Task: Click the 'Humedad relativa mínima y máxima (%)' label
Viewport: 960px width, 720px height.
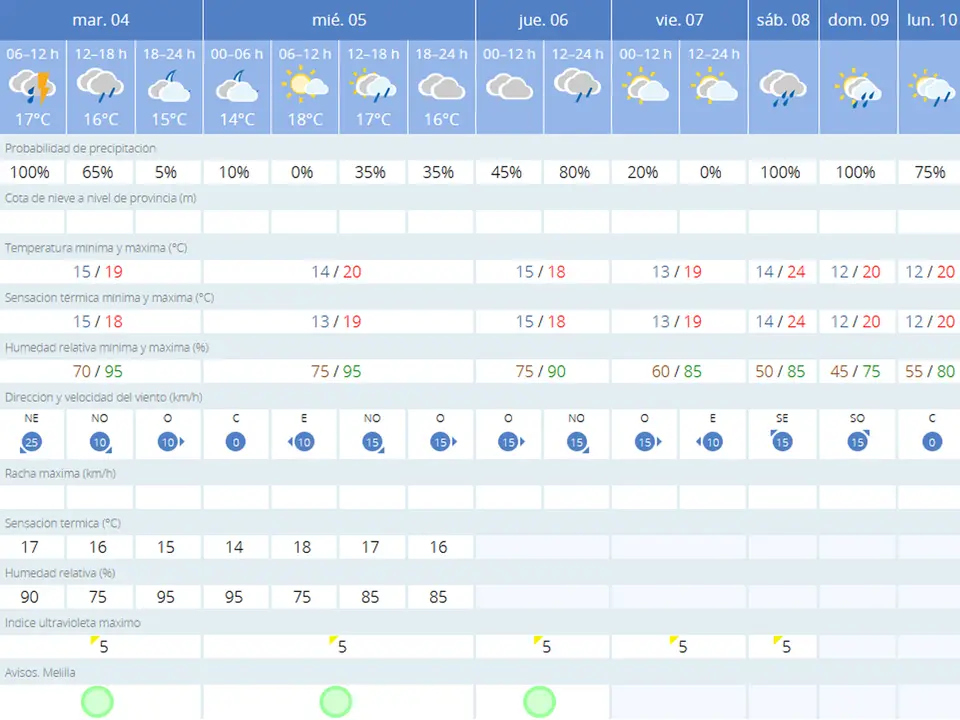Action: [x=107, y=348]
